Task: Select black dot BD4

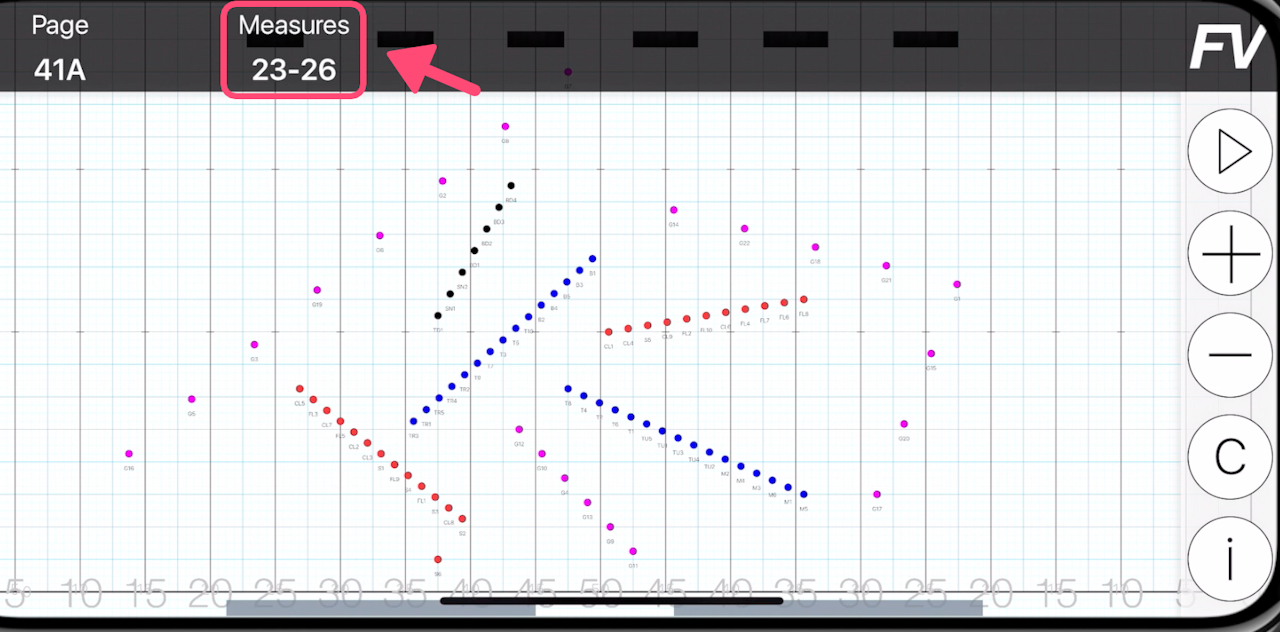Action: pos(511,186)
